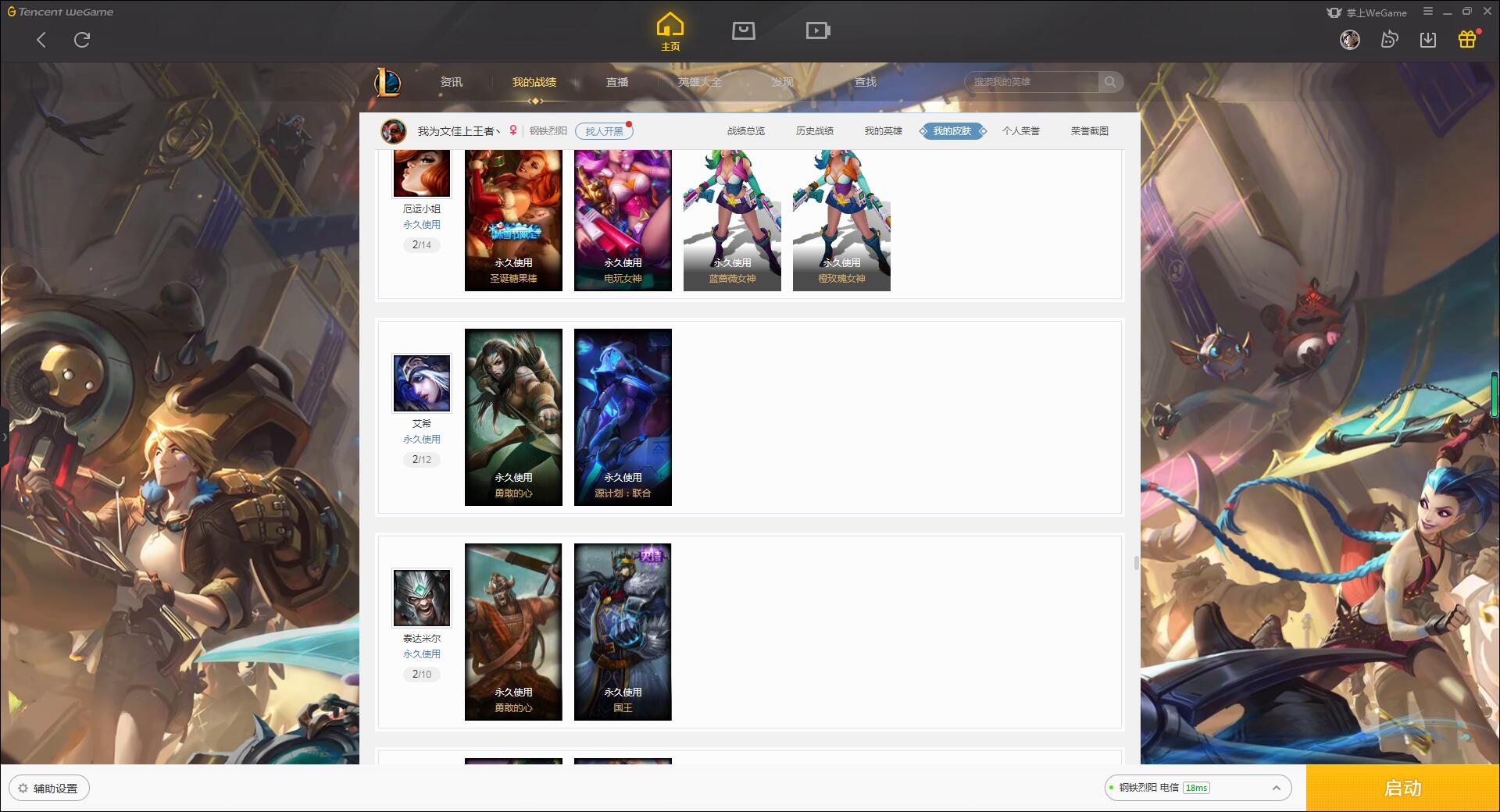
Task: Switch to the 英雄大全 tab
Action: pos(700,82)
